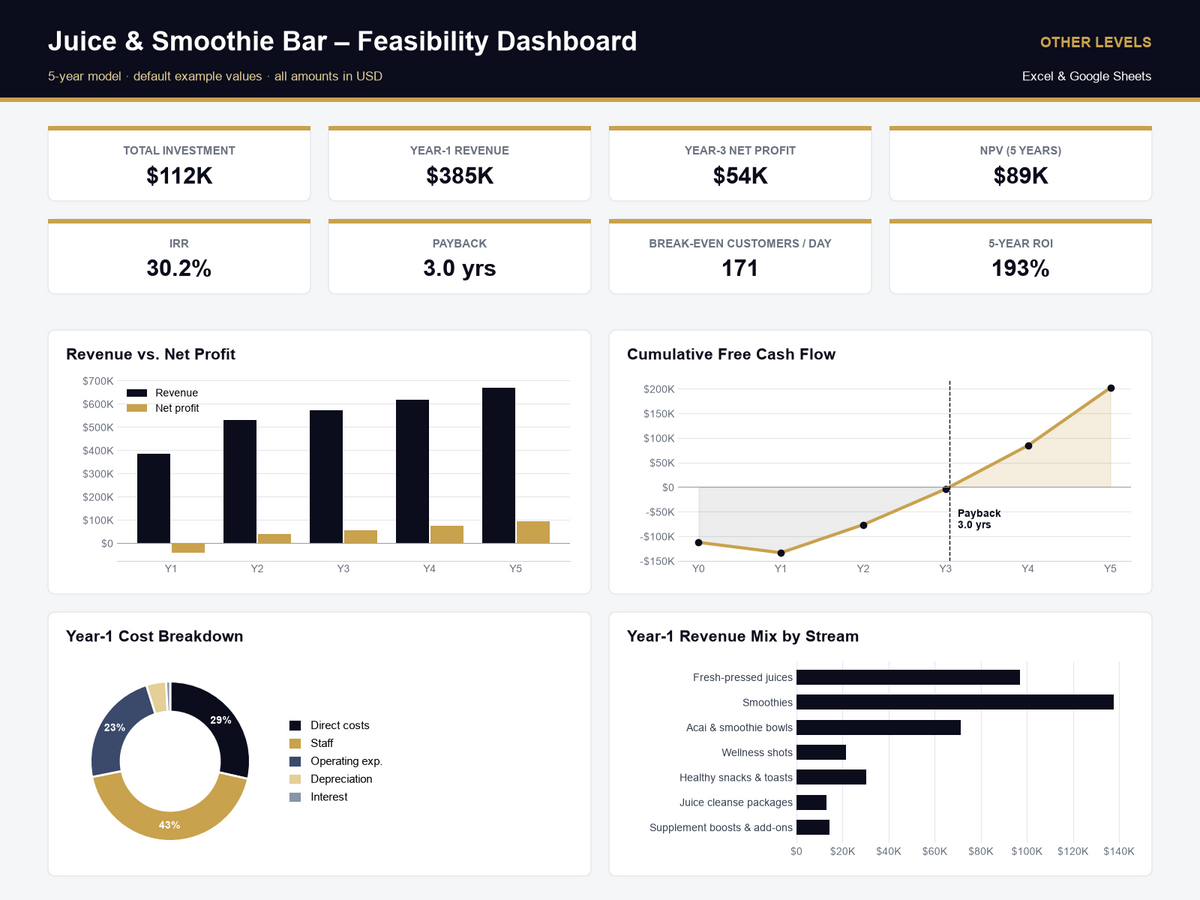The height and width of the screenshot is (900, 1200).
Task: Click the Juice cleanse packages bar
Action: click(811, 802)
